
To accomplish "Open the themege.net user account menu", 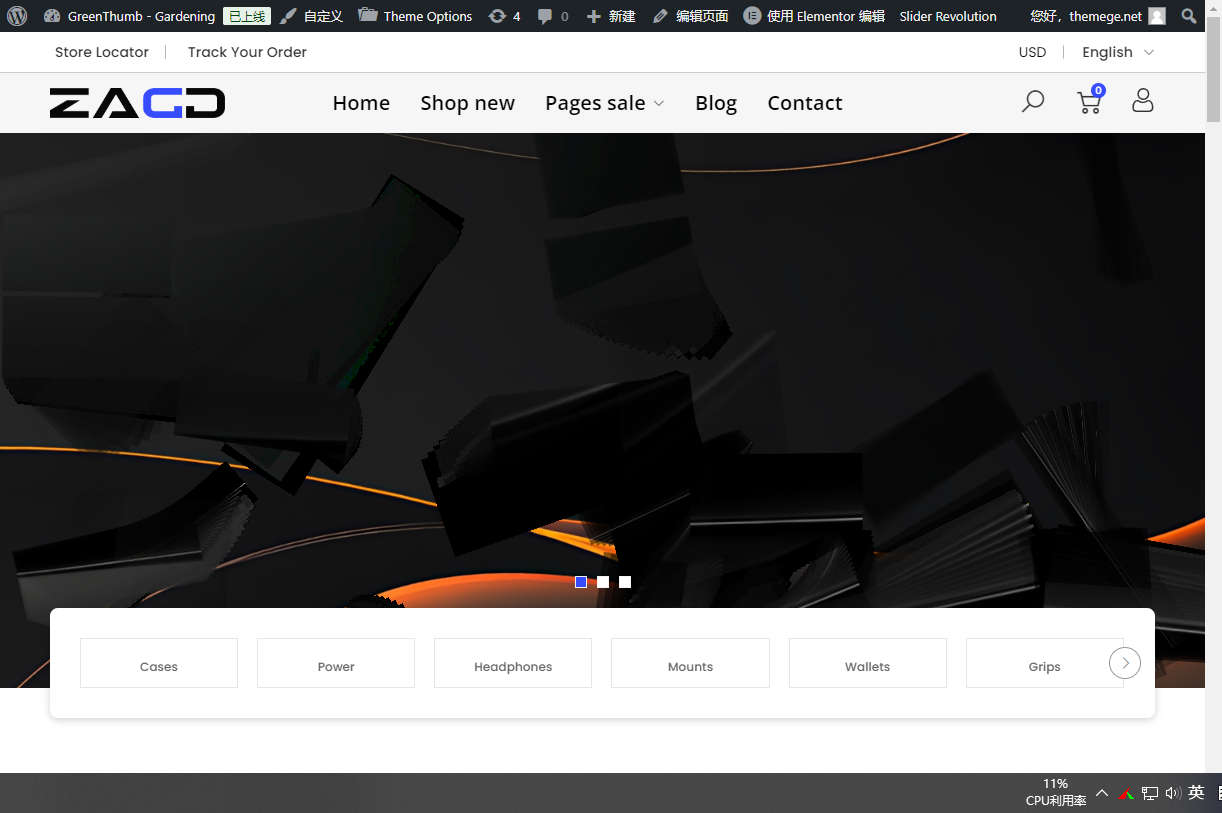I will coord(1098,16).
